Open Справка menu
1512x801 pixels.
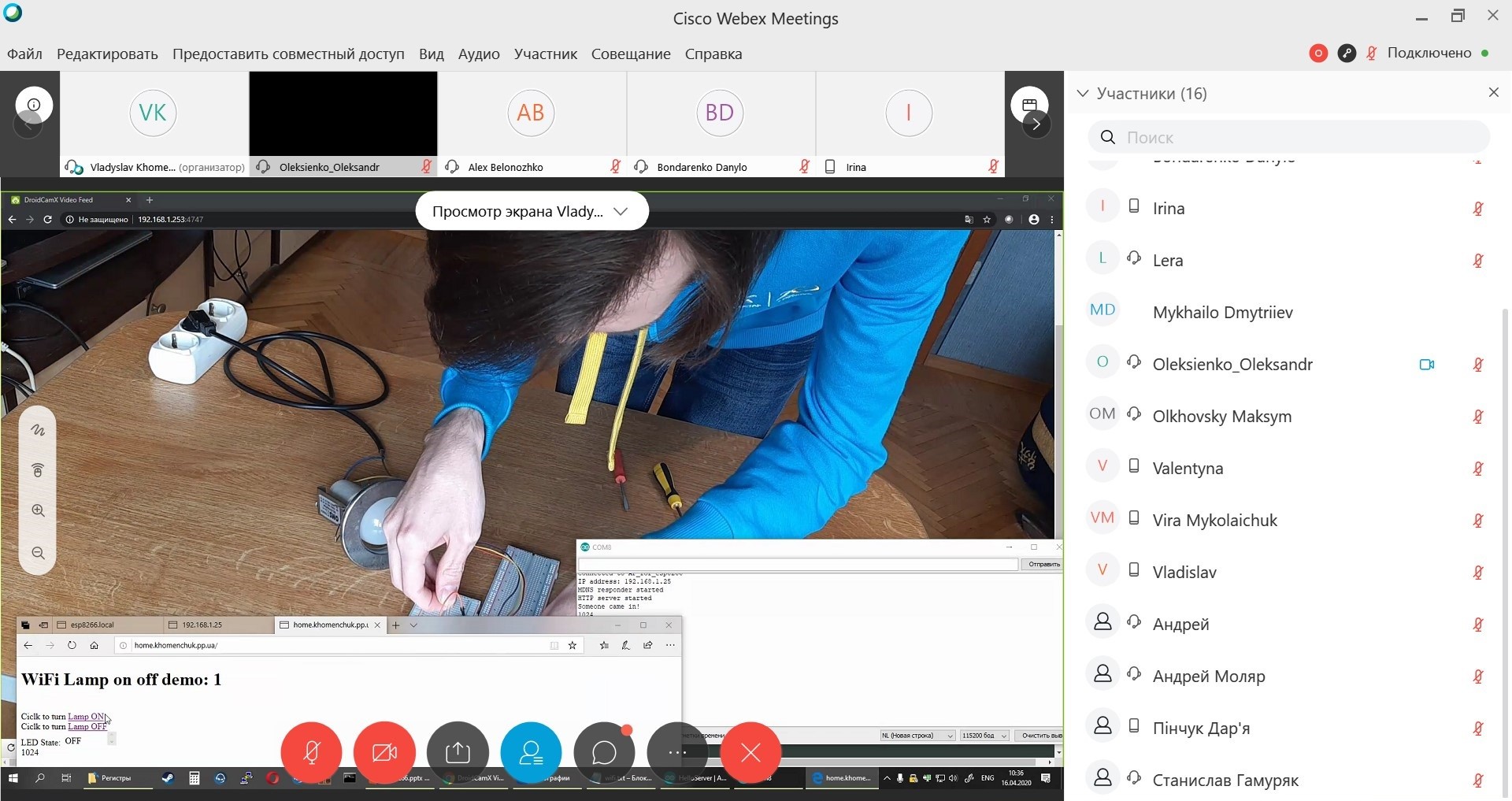[713, 54]
